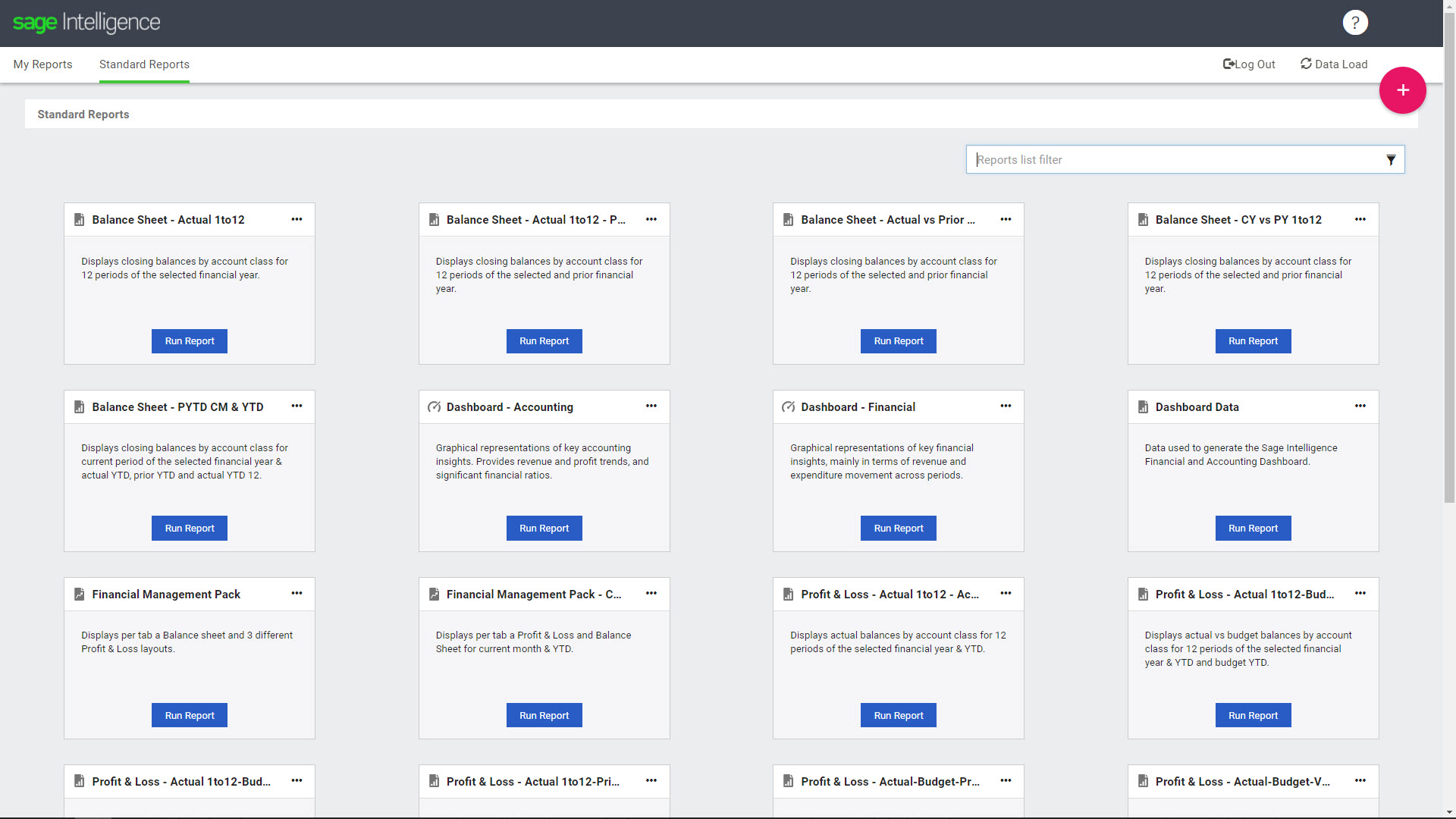1456x819 pixels.
Task: Open more options for Profit & Loss - Actual 1to12 - Ac...
Action: click(1006, 594)
